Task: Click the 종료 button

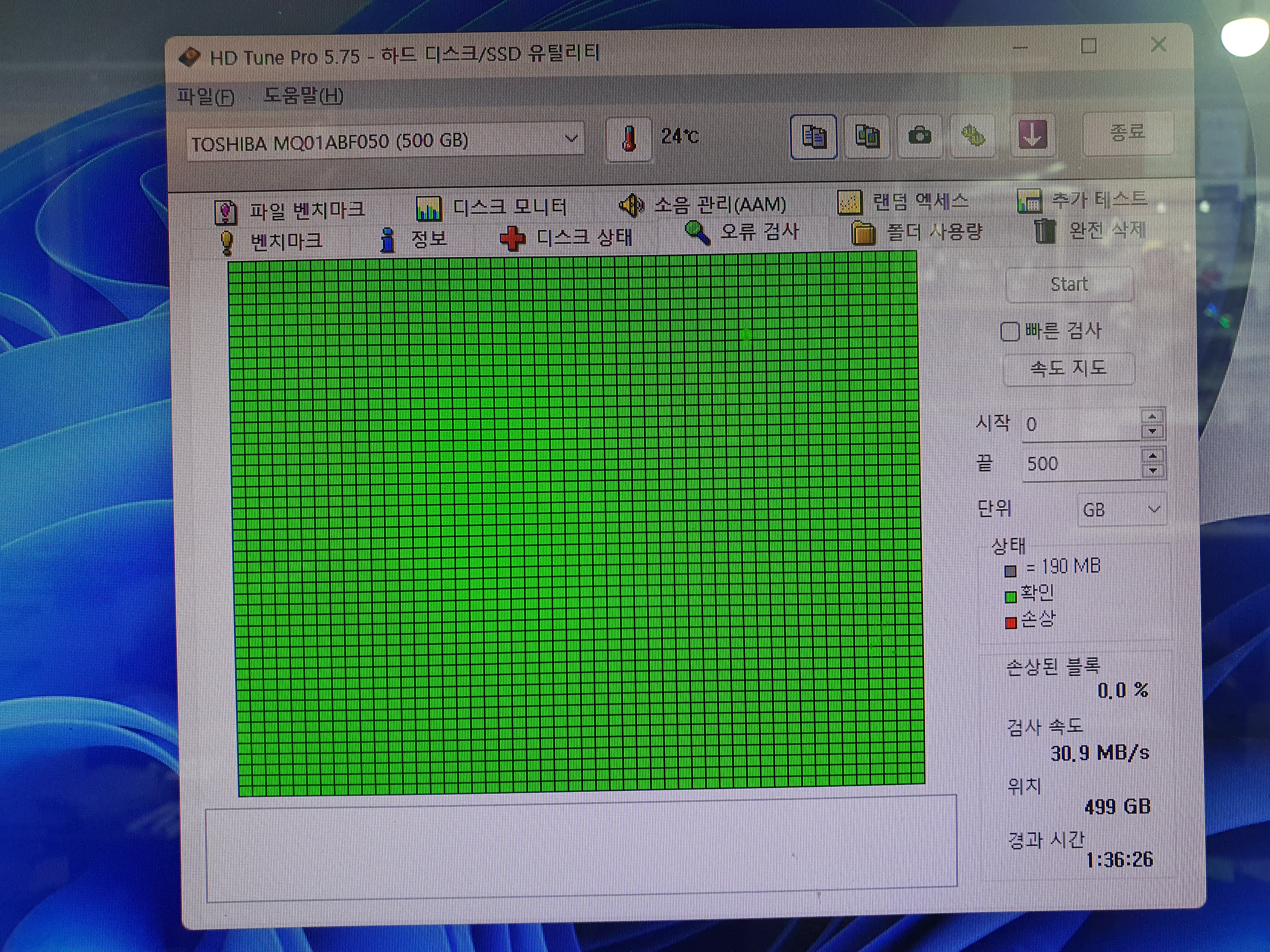Action: pos(1128,133)
